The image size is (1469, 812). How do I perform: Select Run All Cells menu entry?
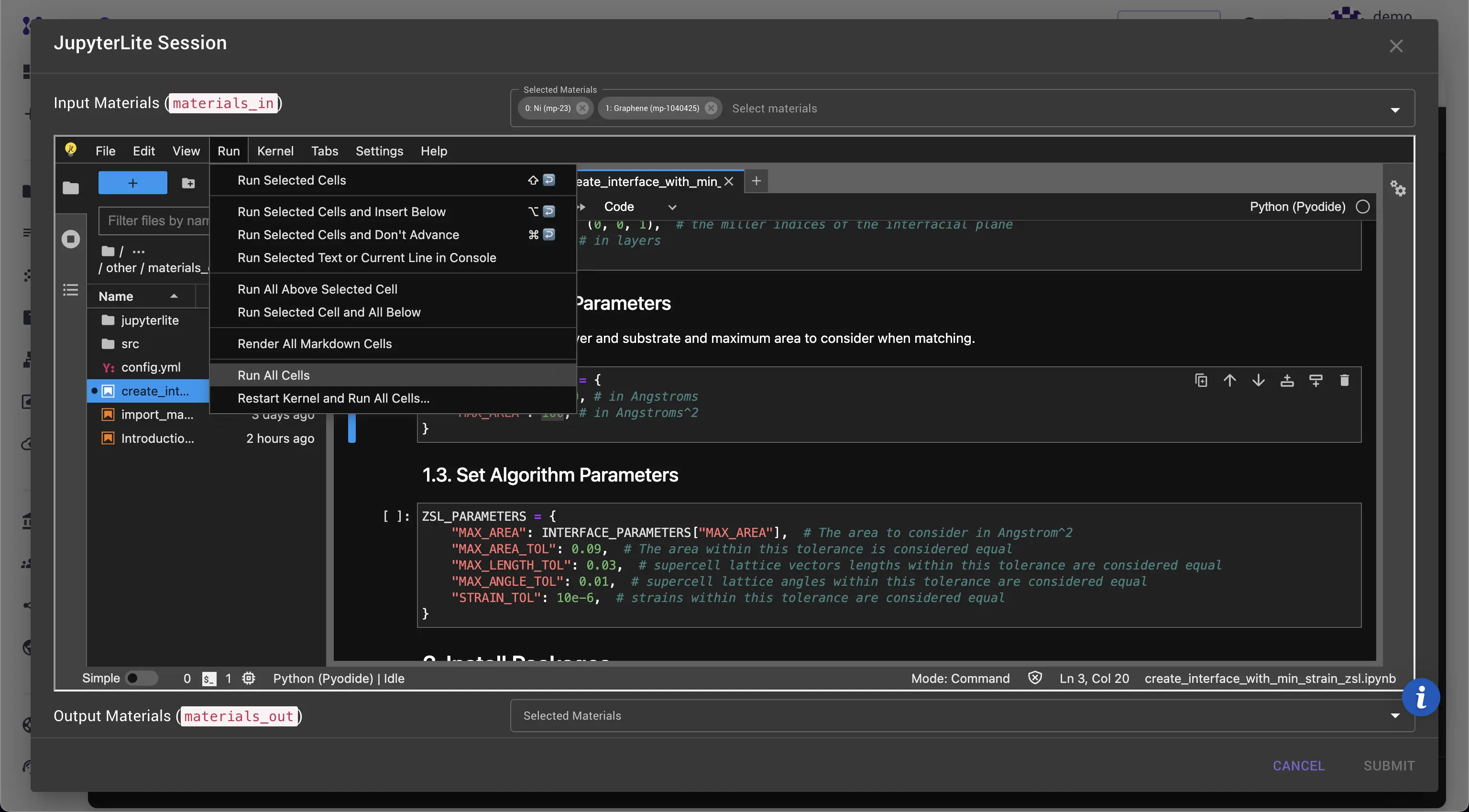[274, 375]
